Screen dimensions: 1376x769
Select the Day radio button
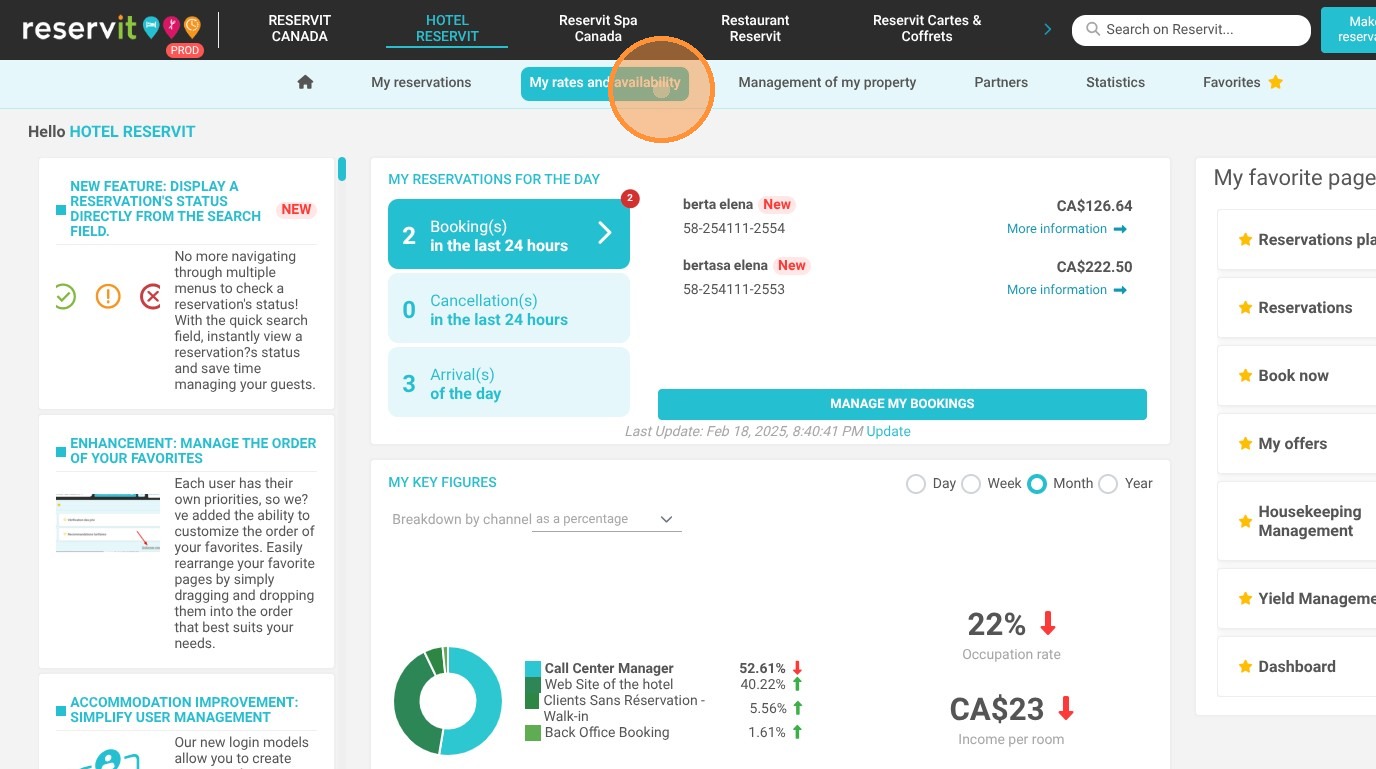(915, 484)
